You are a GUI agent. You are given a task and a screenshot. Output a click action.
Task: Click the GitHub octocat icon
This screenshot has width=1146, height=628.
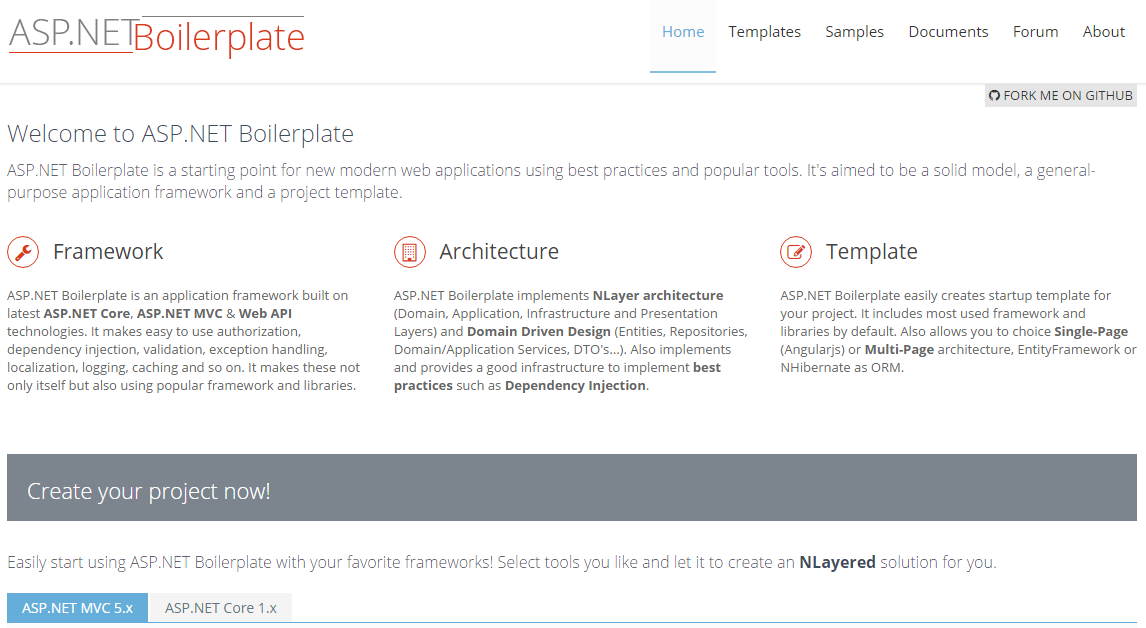tap(995, 95)
